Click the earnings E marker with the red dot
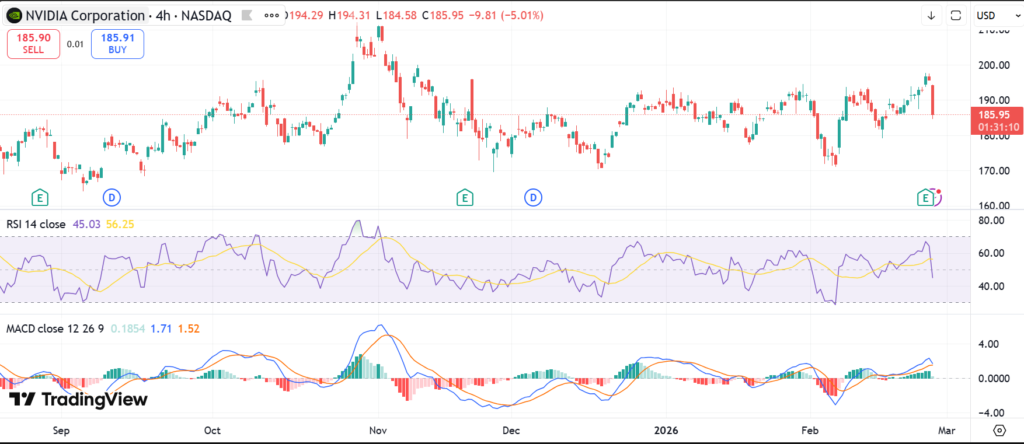This screenshot has width=1024, height=444. (927, 197)
